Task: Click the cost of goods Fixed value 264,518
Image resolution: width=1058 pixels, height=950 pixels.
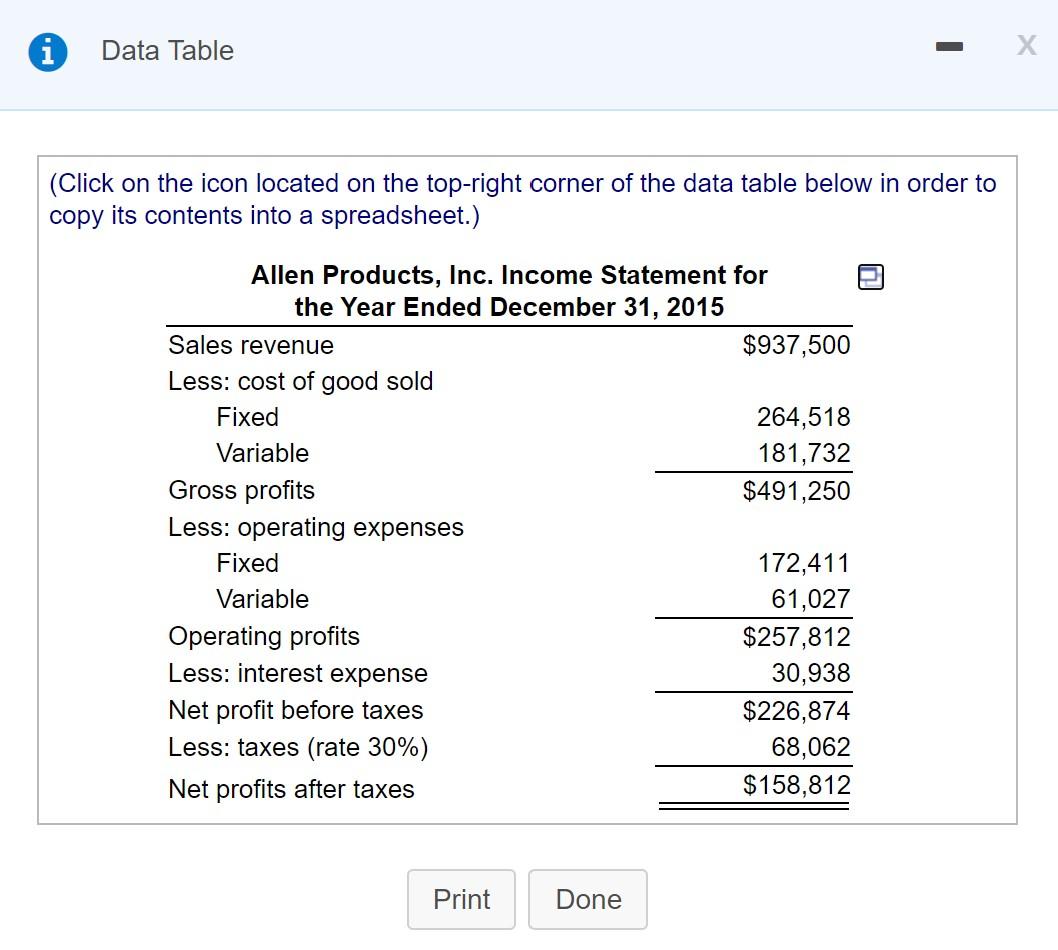Action: point(804,417)
